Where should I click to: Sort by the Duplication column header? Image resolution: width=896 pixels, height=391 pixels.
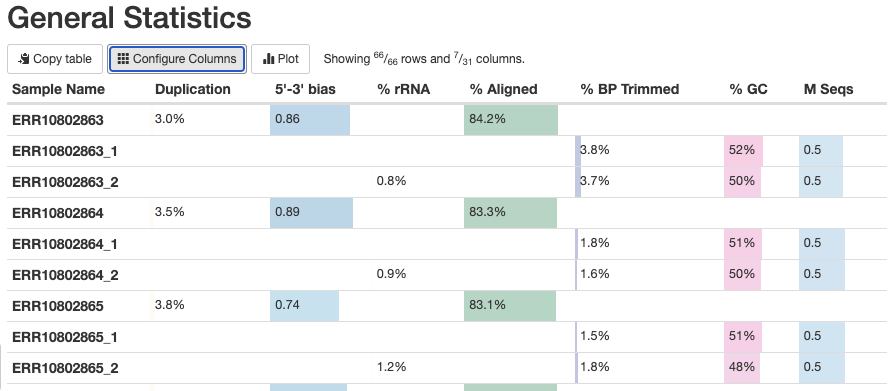[x=193, y=89]
